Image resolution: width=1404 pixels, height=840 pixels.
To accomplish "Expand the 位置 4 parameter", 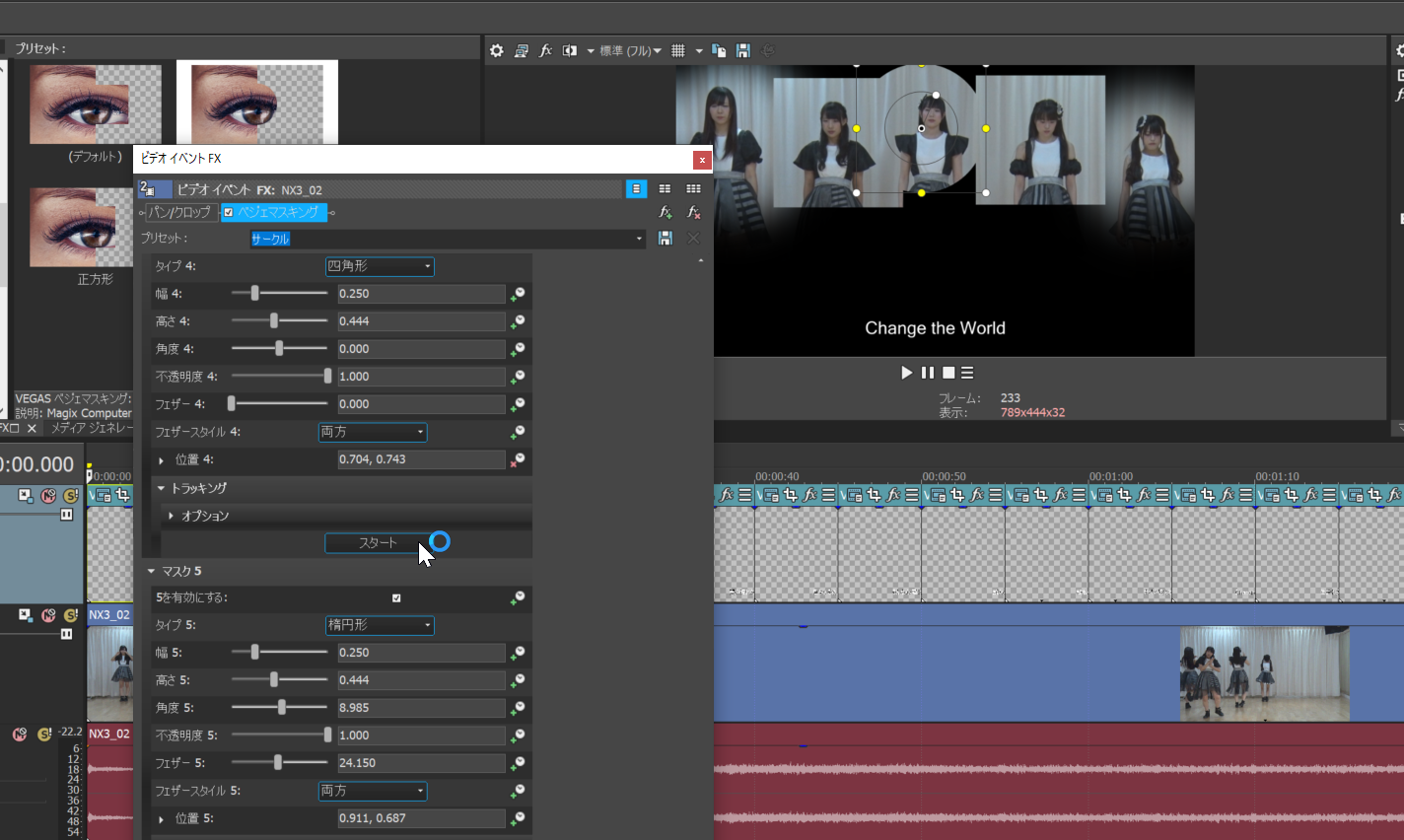I will pos(161,460).
